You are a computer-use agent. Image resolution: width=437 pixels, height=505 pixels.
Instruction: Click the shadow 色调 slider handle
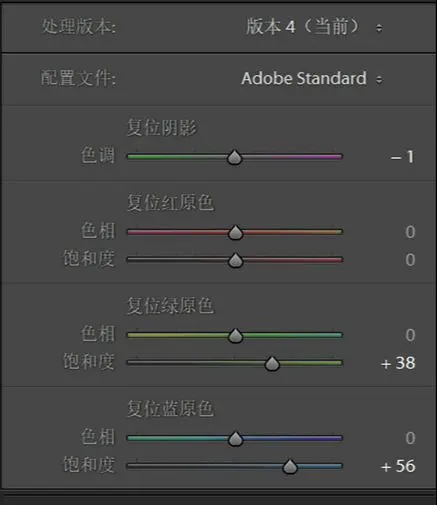[234, 157]
